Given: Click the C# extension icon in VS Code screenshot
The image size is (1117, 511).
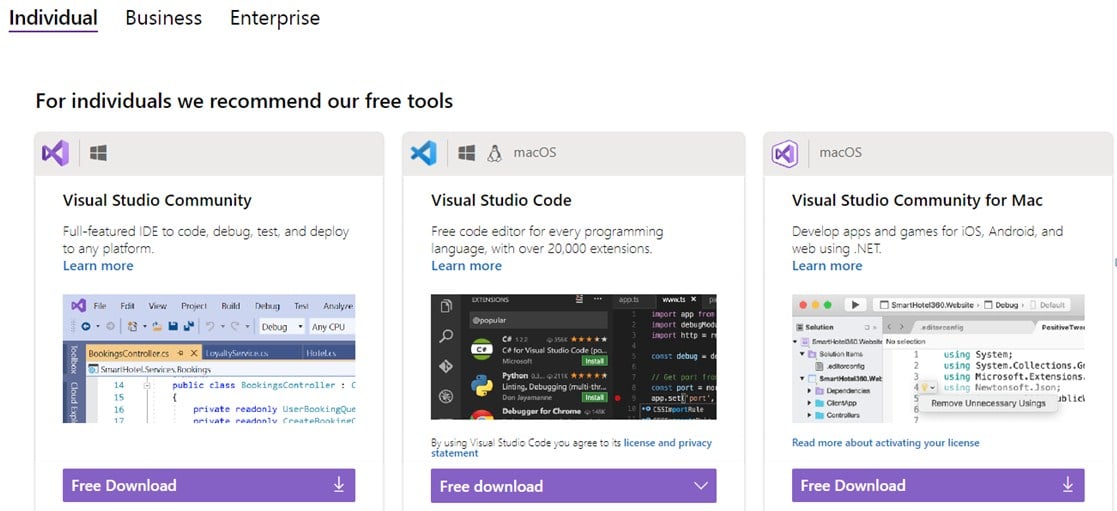Looking at the screenshot, I should [x=482, y=349].
